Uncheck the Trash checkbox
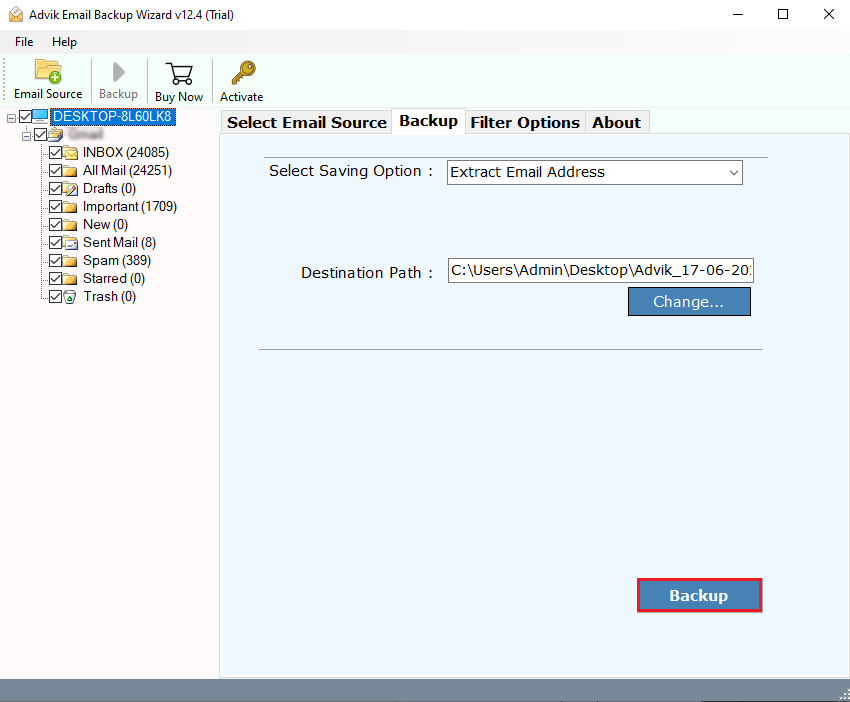850x702 pixels. coord(55,297)
